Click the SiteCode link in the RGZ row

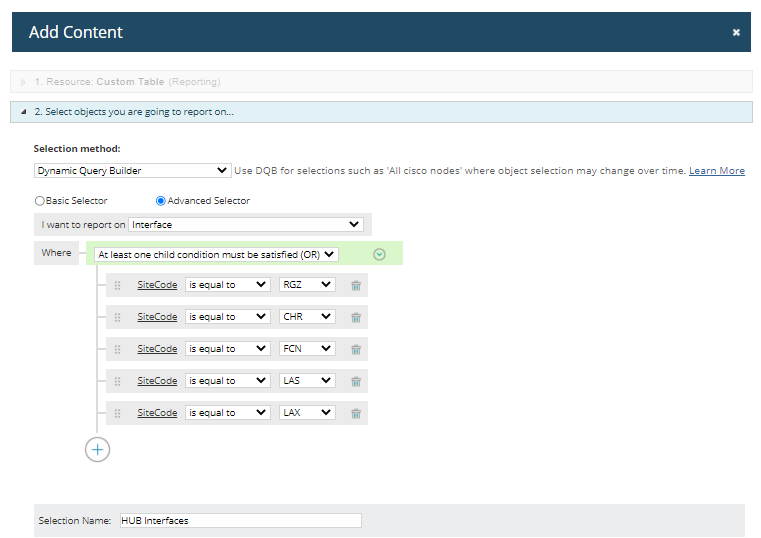pos(157,285)
